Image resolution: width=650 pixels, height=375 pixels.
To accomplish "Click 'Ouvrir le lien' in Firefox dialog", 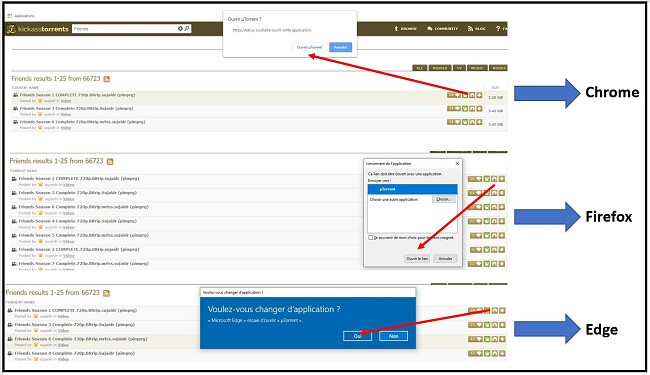I will coord(417,259).
